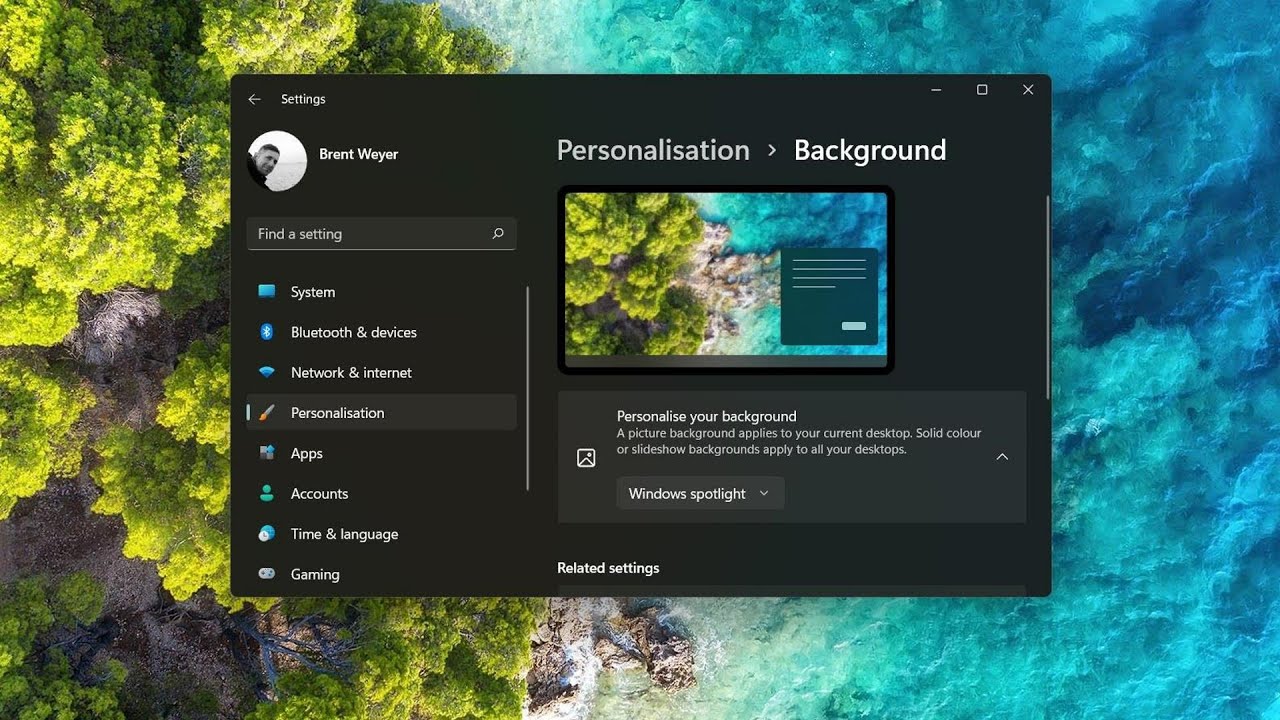The width and height of the screenshot is (1280, 720).
Task: Click the Find a setting search box
Action: pyautogui.click(x=381, y=233)
